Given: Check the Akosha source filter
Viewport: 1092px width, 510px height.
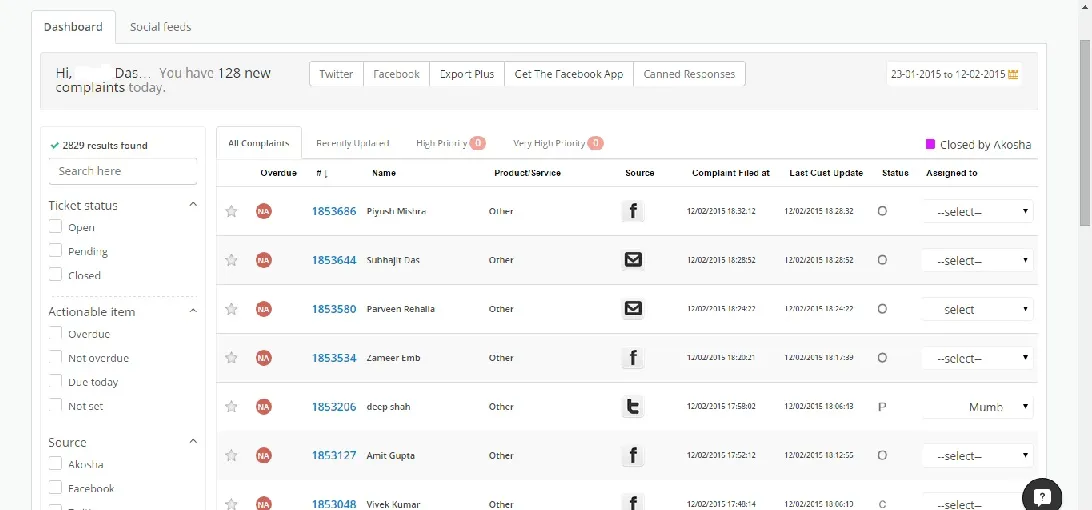Looking at the screenshot, I should pyautogui.click(x=56, y=464).
